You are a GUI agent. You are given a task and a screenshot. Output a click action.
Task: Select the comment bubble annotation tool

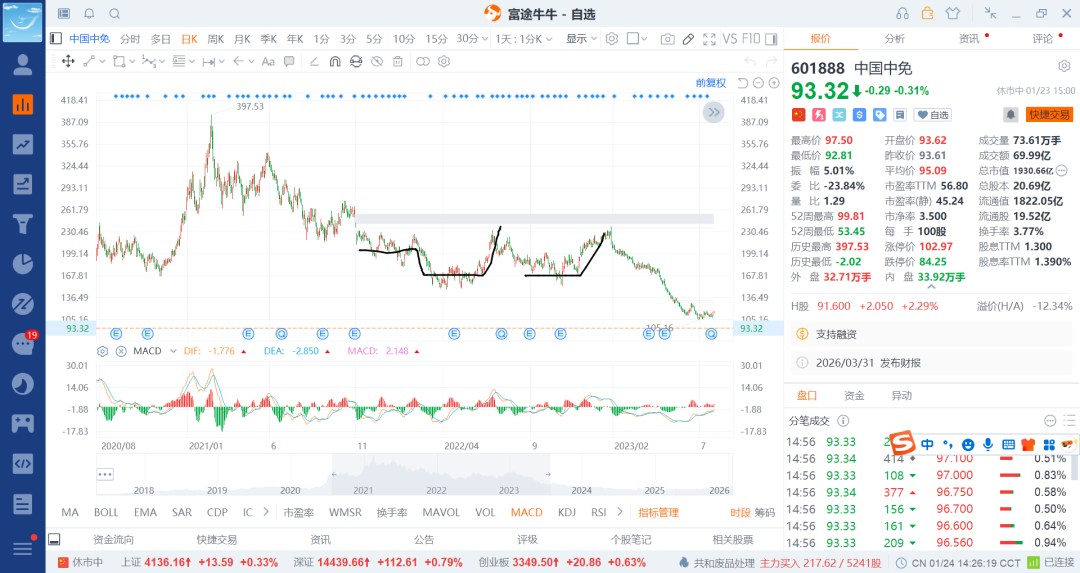click(x=289, y=61)
